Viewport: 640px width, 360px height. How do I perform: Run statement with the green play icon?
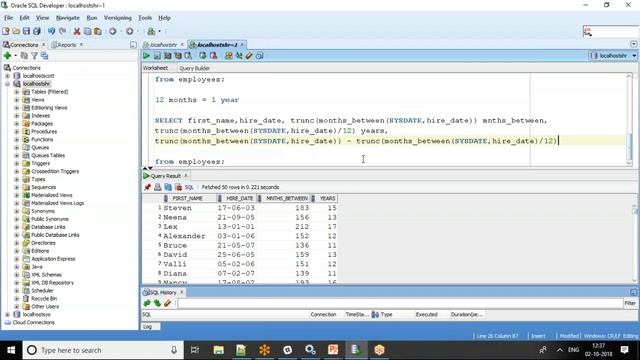click(147, 56)
